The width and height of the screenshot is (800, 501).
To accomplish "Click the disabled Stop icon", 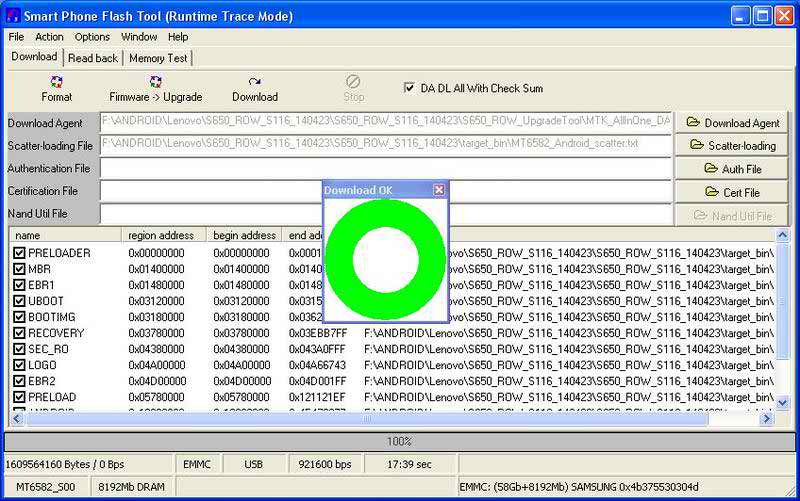I will [x=353, y=82].
